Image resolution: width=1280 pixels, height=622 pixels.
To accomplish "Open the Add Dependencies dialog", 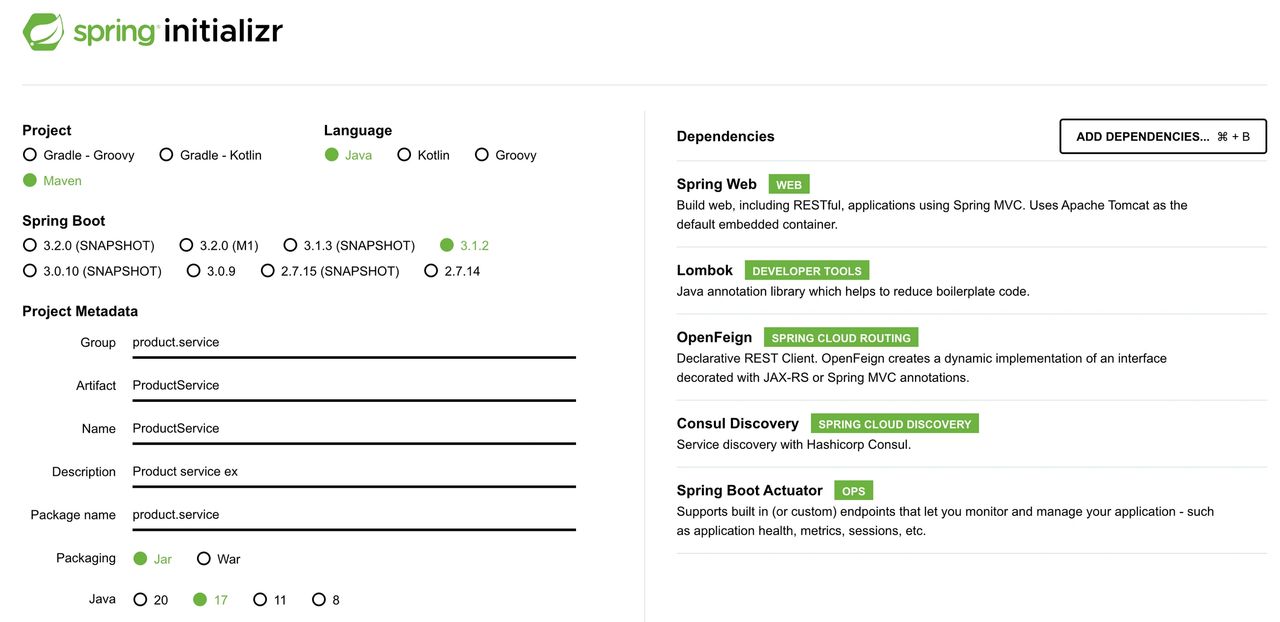I will pos(1162,137).
